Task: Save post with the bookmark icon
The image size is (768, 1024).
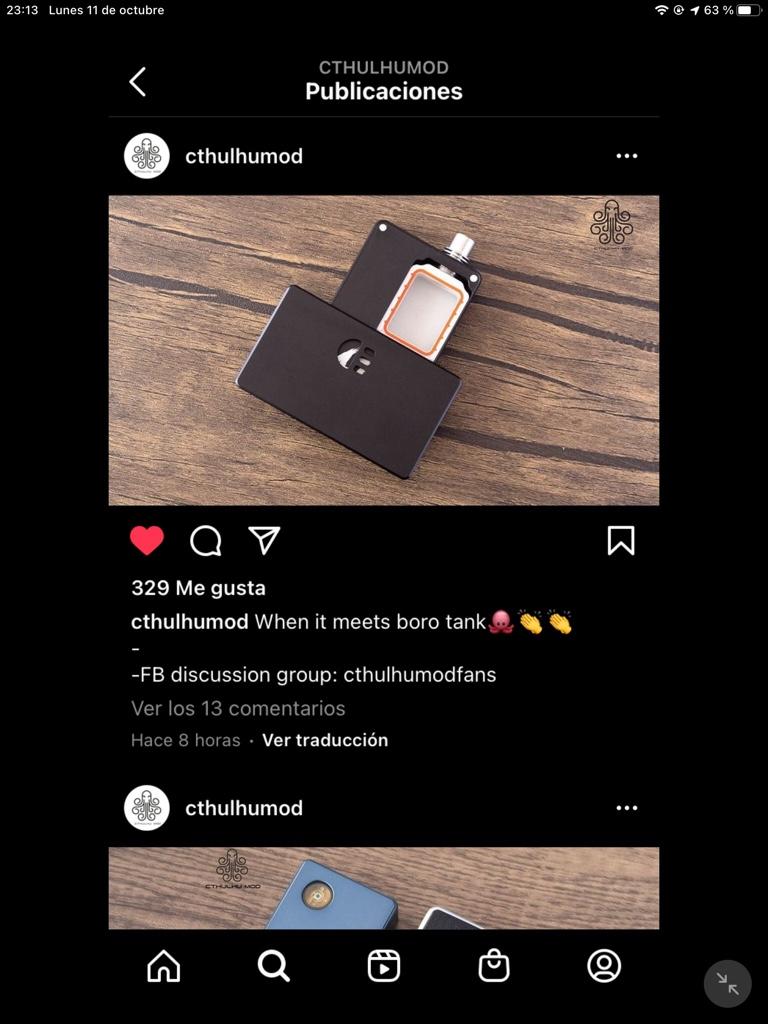Action: [x=620, y=541]
